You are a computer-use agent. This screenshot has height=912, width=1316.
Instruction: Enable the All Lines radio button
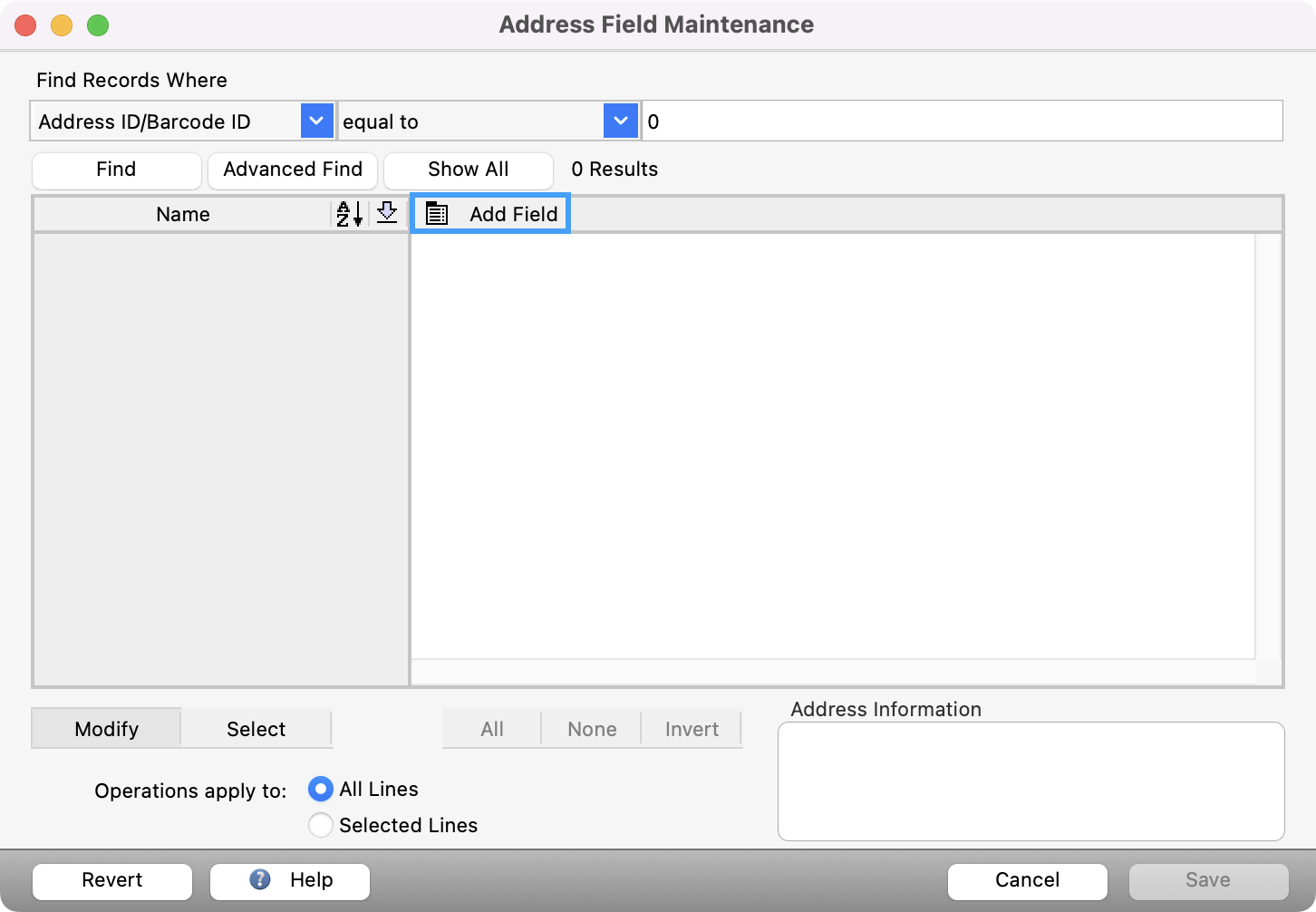click(320, 789)
